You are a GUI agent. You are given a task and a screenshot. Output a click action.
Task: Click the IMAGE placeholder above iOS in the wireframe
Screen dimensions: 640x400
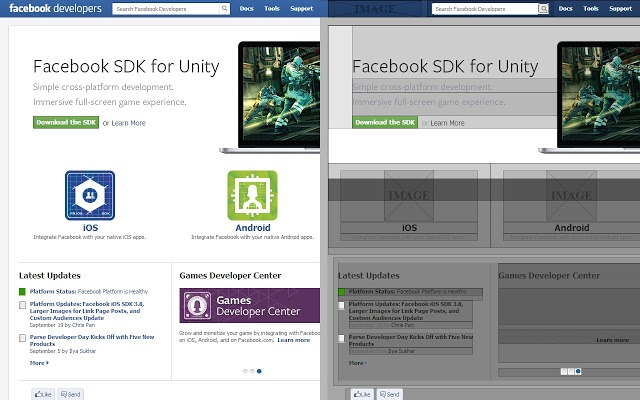409,196
